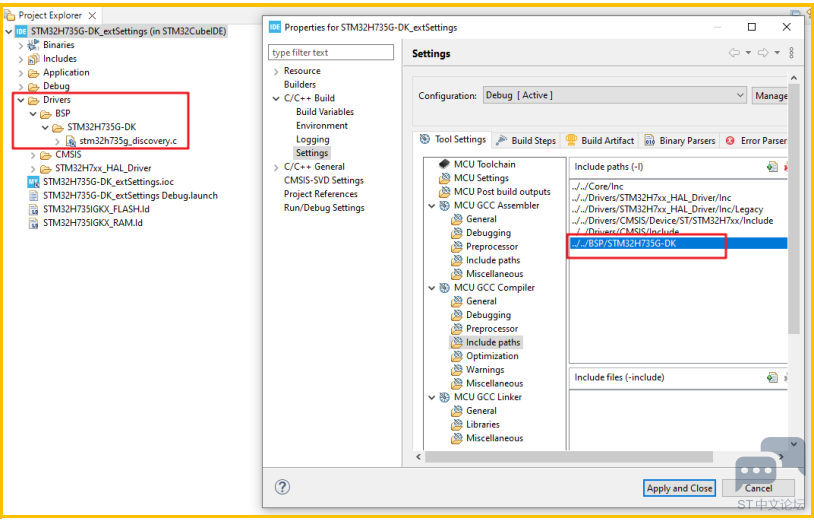Select Environment under C/C++ Build

point(322,126)
